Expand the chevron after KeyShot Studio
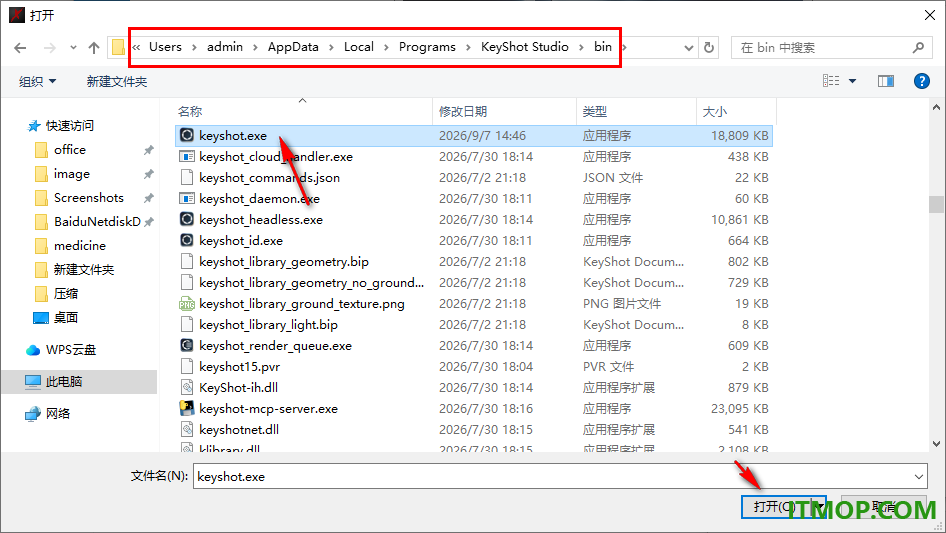This screenshot has width=946, height=533. tap(581, 47)
